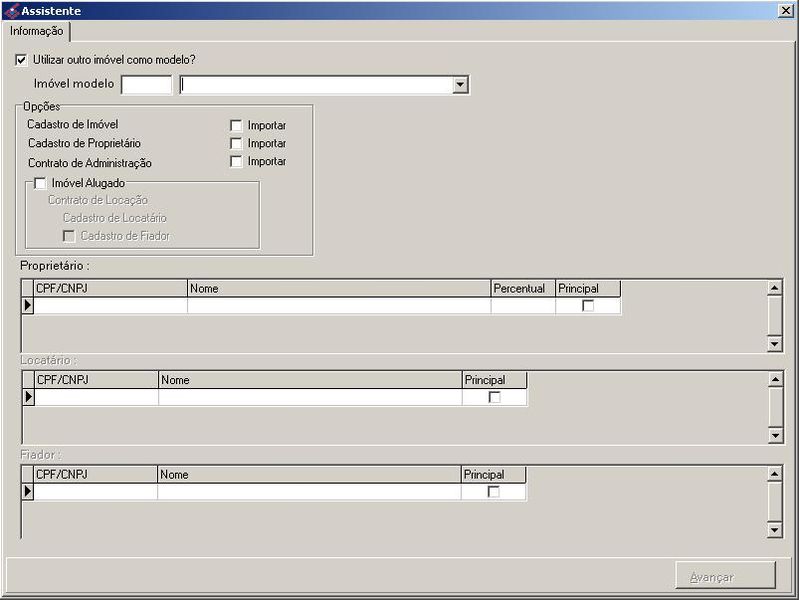Click the Assistente app icon in title bar
This screenshot has height=600, width=799.
coord(11,10)
